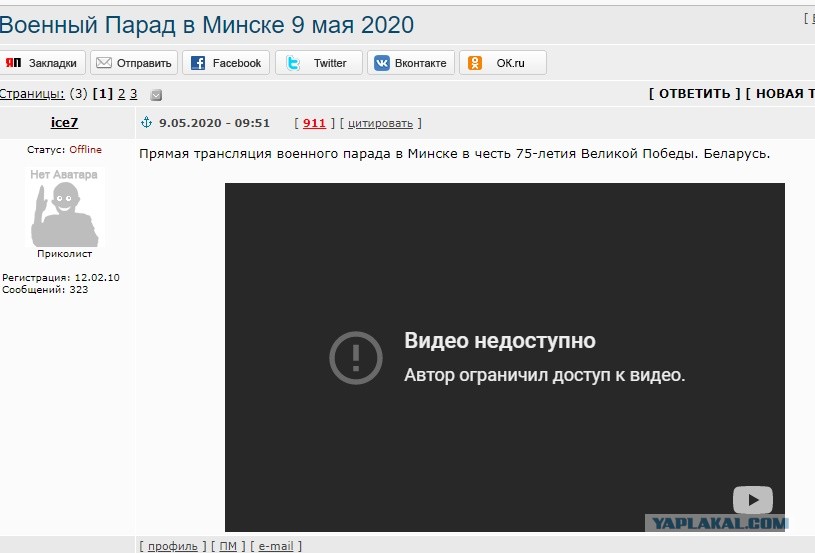
Task: Click the exclamation error icon in video
Action: pyautogui.click(x=356, y=358)
